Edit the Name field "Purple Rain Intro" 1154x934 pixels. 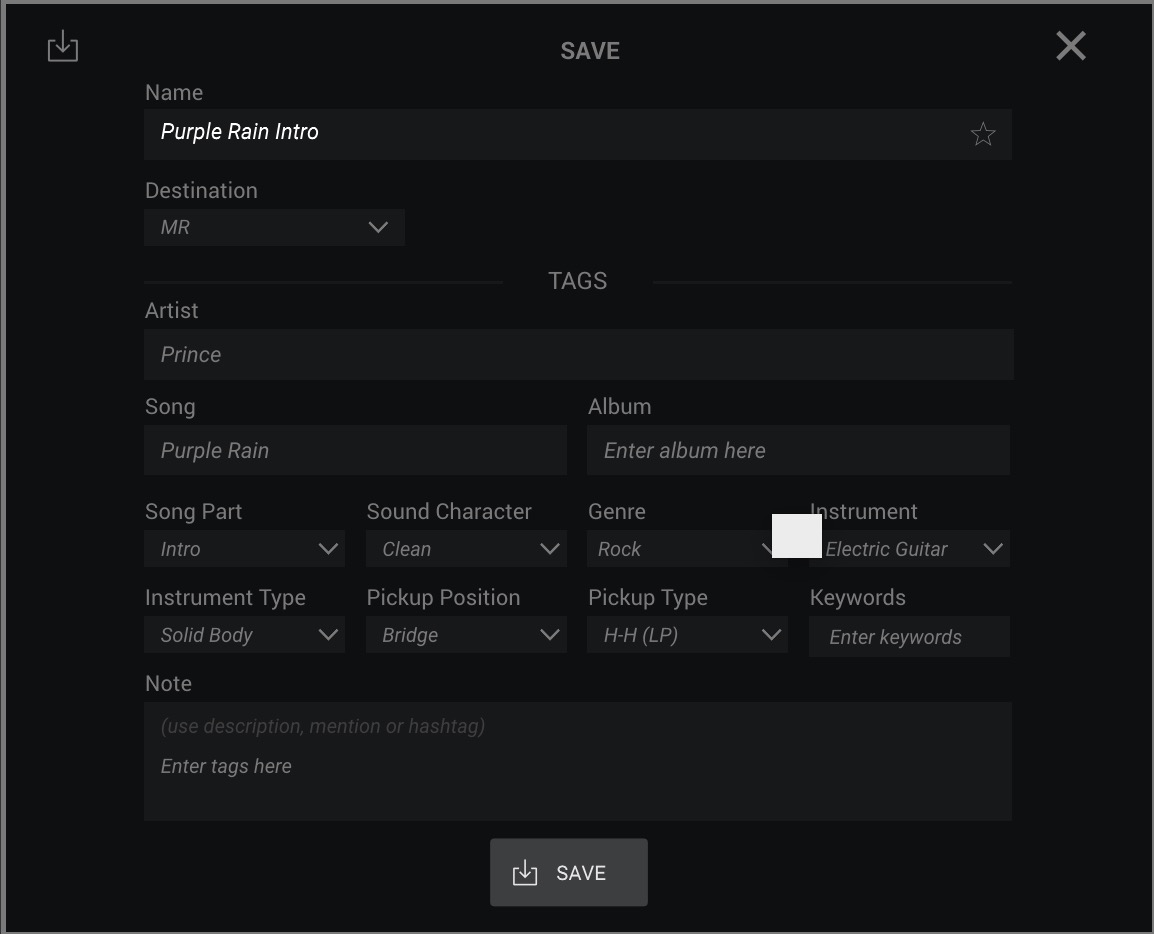tap(578, 134)
